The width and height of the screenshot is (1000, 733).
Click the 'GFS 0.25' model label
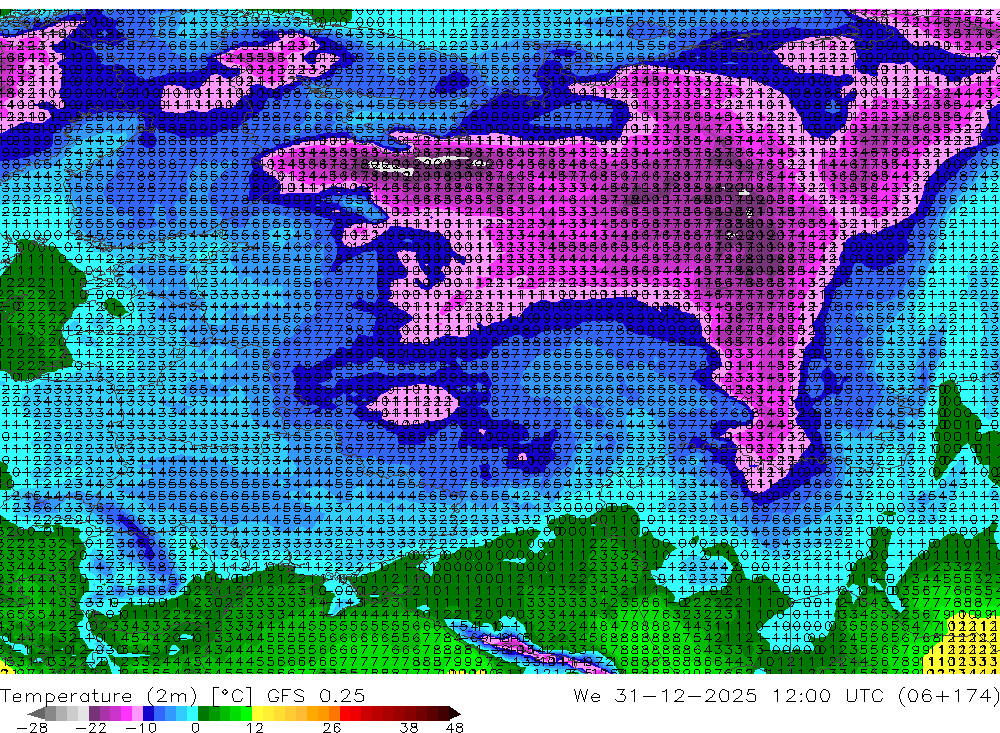point(316,696)
